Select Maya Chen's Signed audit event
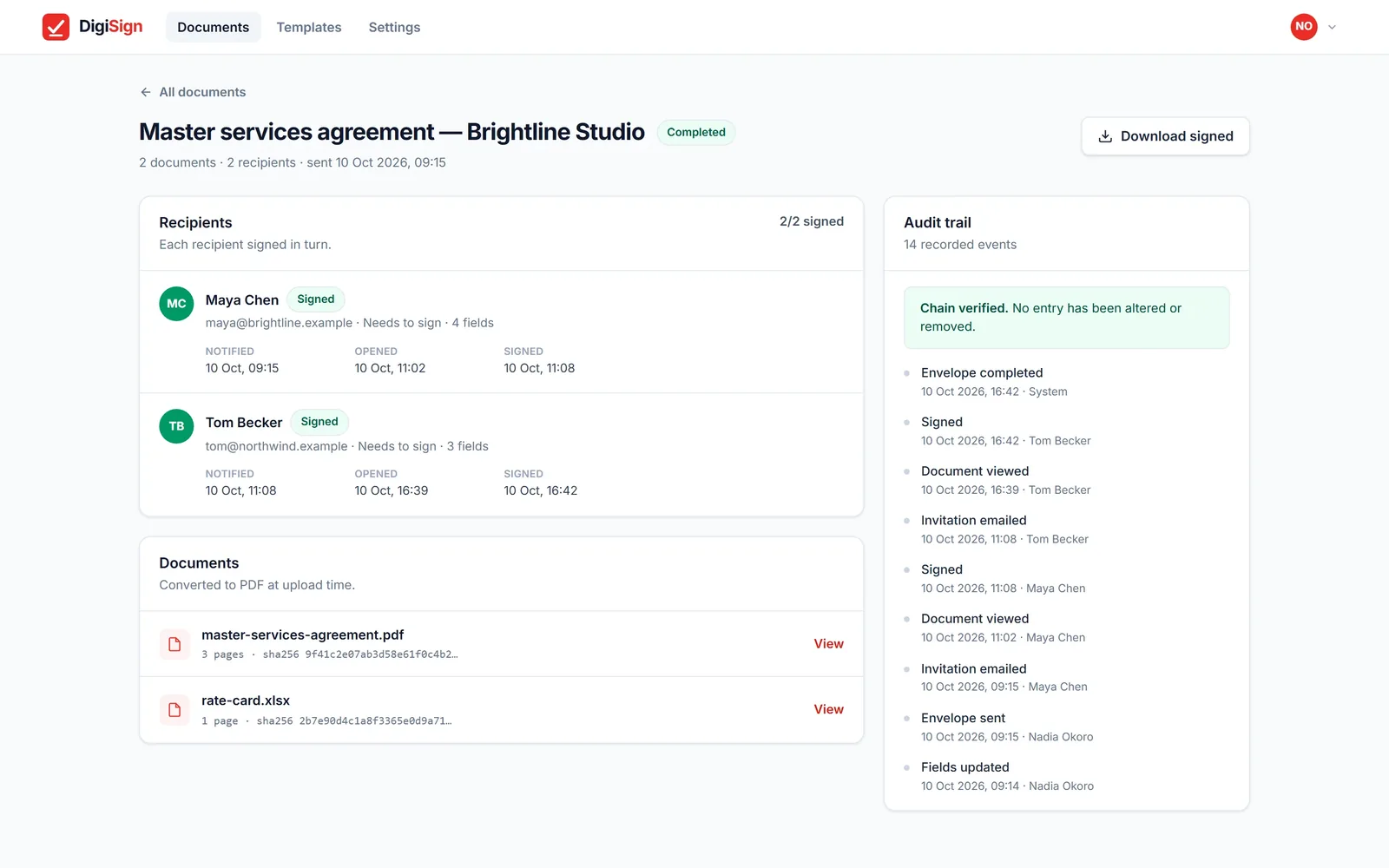The height and width of the screenshot is (868, 1389). (x=1066, y=579)
